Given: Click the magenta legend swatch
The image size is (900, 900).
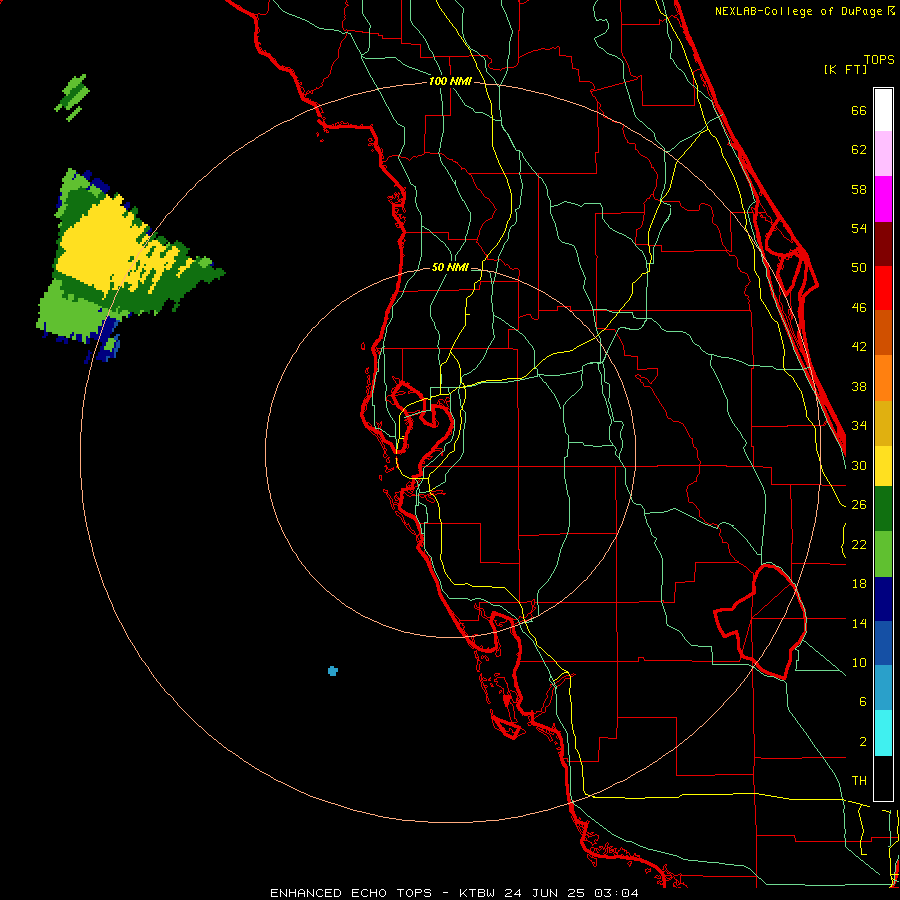Looking at the screenshot, I should [x=883, y=199].
